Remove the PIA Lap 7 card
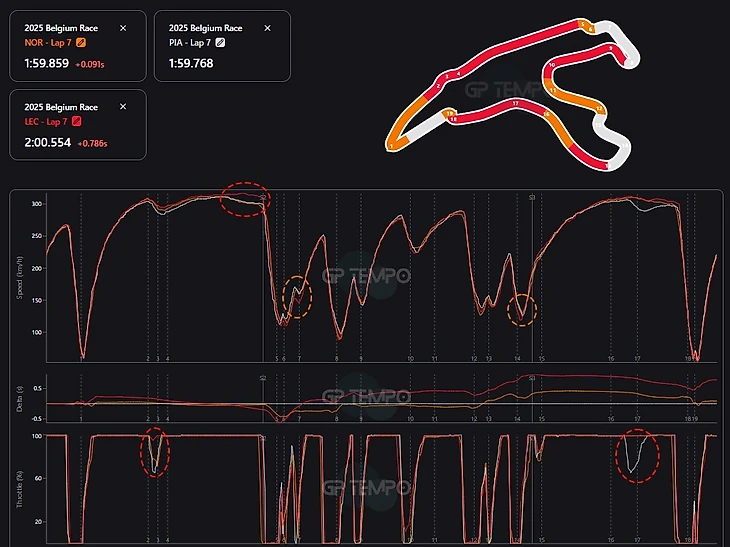Image resolution: width=730 pixels, height=547 pixels. (x=267, y=28)
